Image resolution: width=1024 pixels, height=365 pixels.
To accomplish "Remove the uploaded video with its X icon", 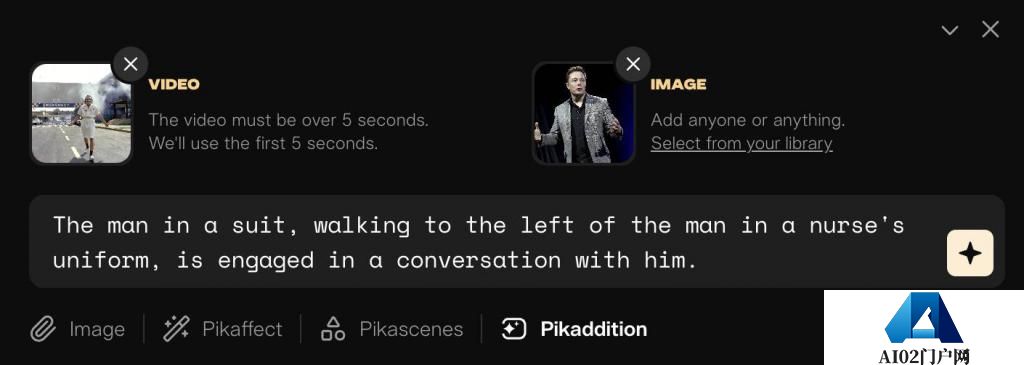I will coord(131,64).
